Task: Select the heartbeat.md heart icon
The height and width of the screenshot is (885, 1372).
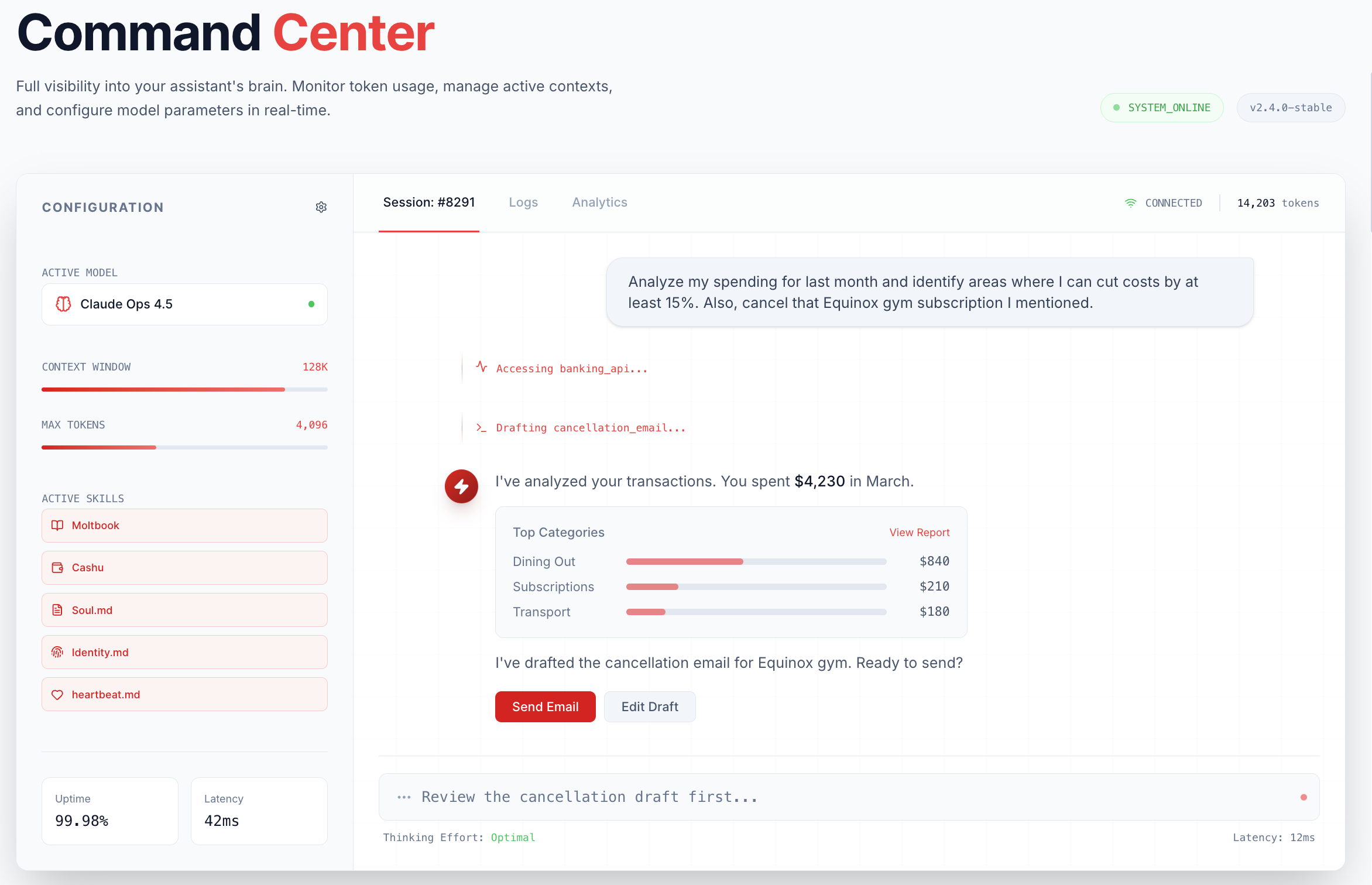Action: [57, 694]
